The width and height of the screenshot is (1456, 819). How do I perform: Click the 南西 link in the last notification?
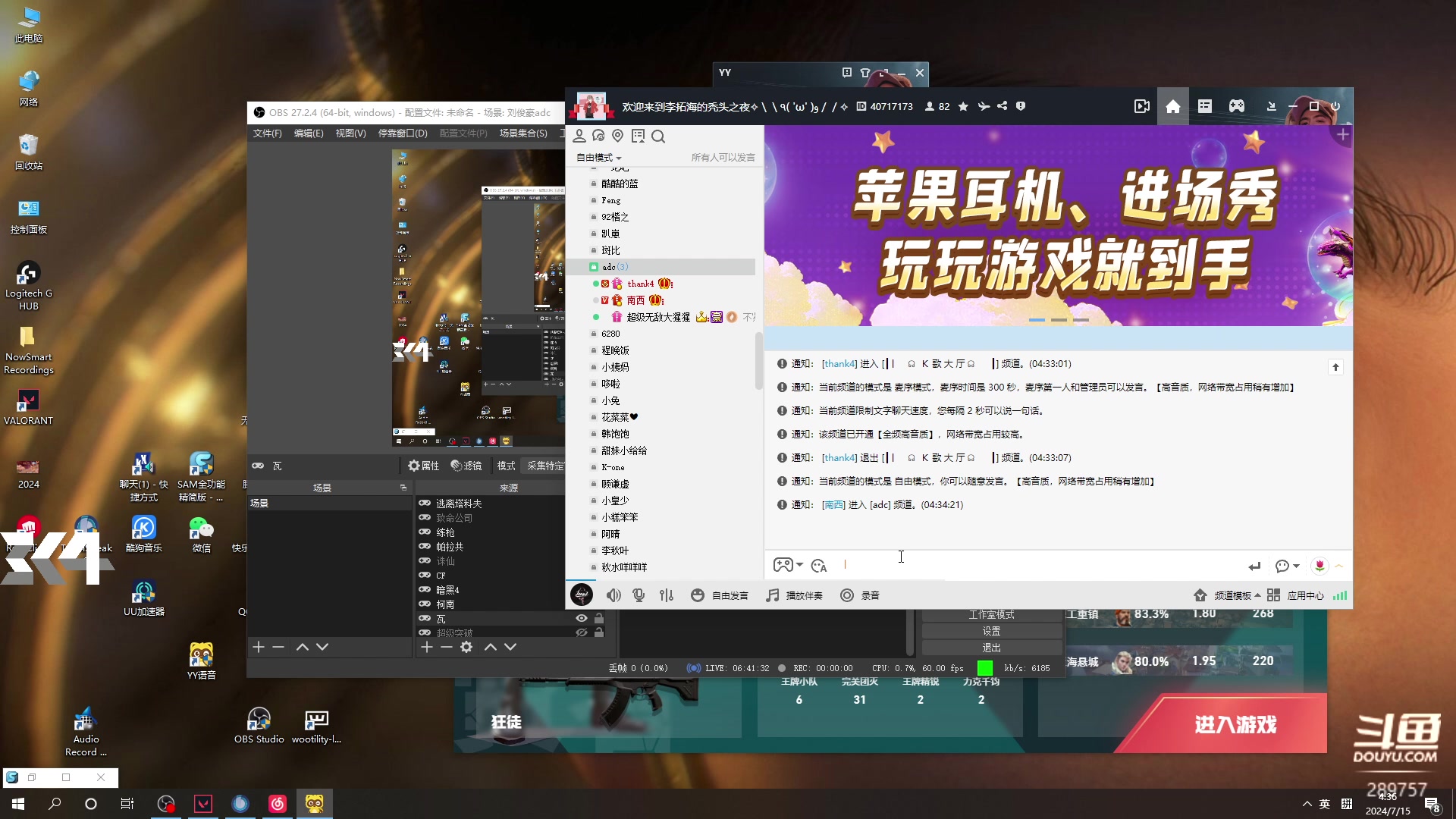pyautogui.click(x=833, y=505)
